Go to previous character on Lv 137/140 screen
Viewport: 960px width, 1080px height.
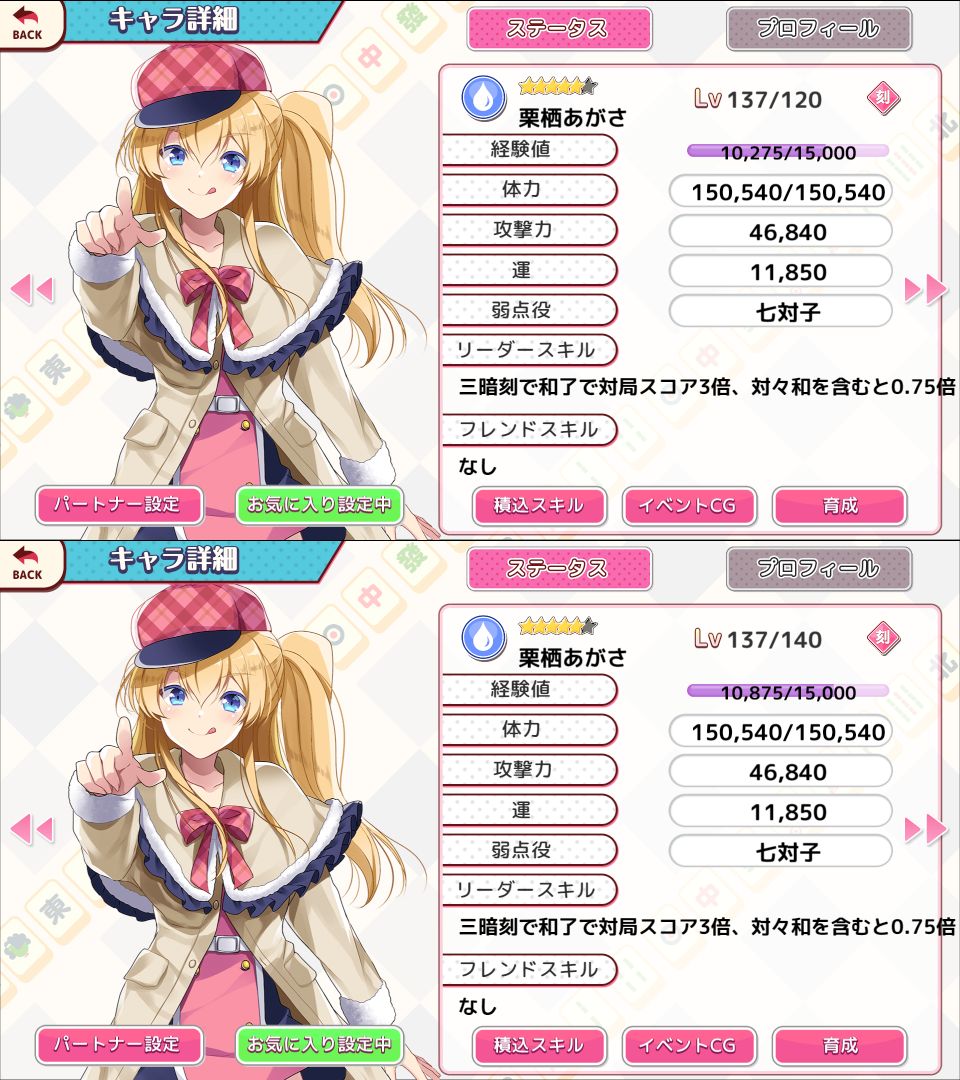pos(32,829)
